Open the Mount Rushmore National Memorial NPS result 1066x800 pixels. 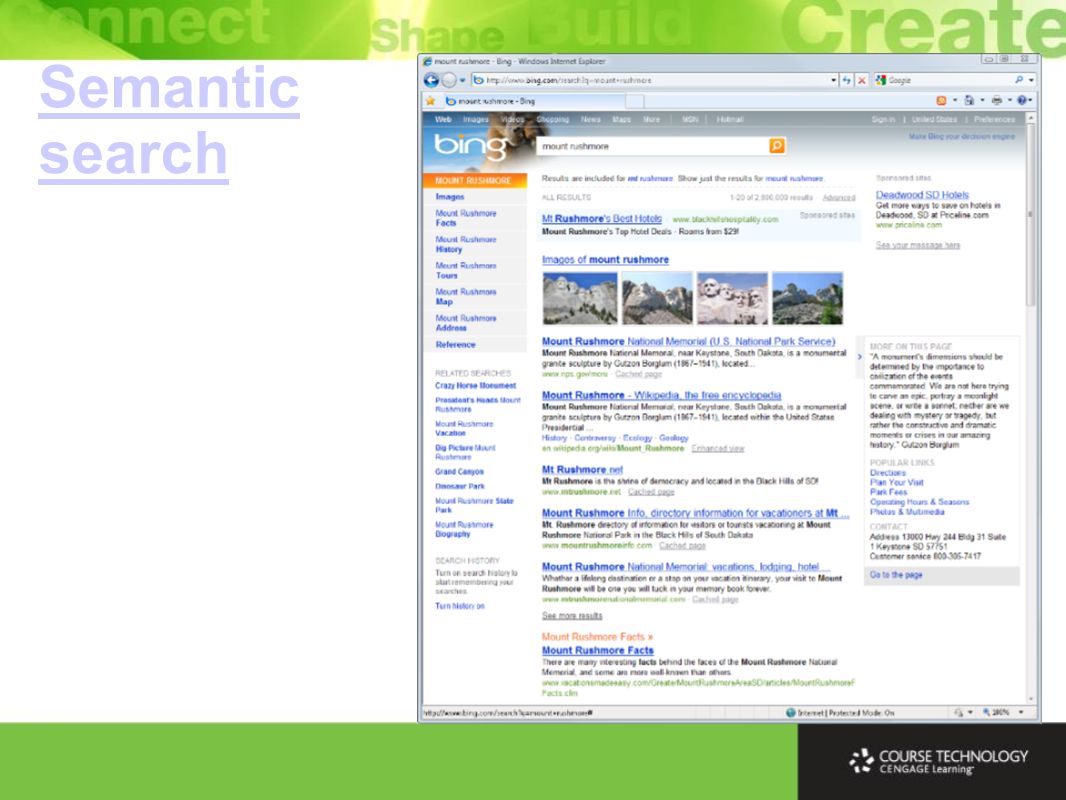coord(688,341)
